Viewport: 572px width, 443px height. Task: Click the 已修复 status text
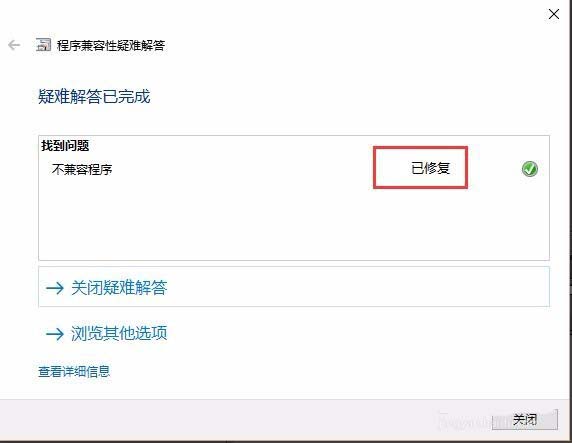(430, 168)
